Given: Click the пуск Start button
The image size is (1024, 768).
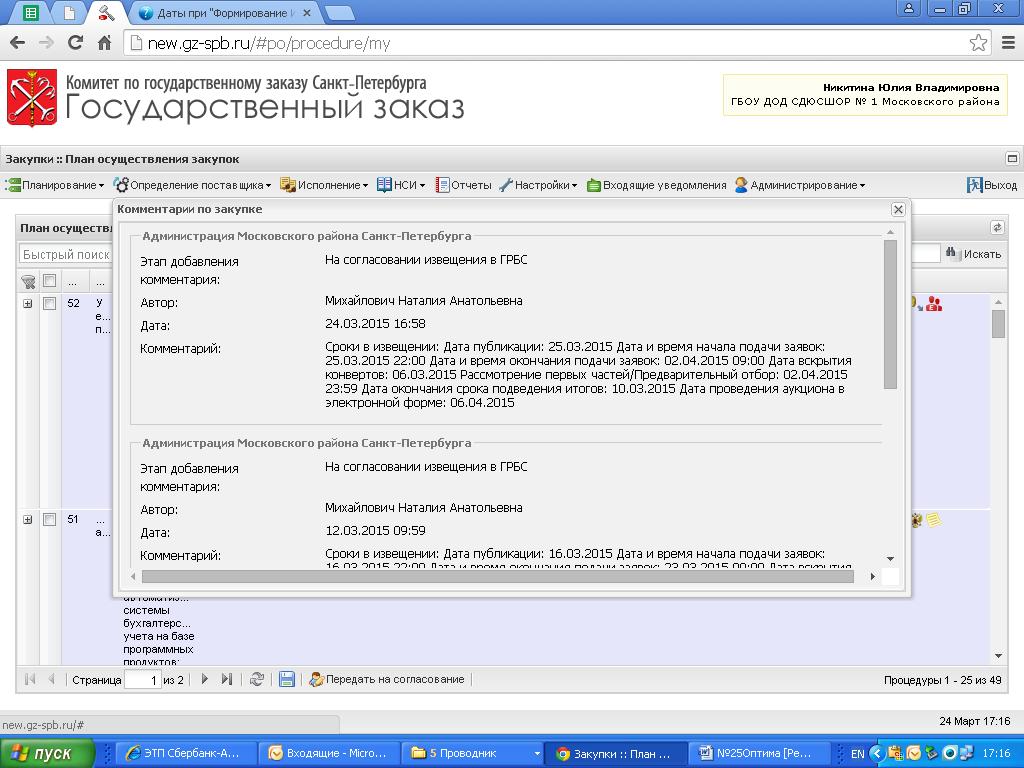Looking at the screenshot, I should [x=47, y=754].
